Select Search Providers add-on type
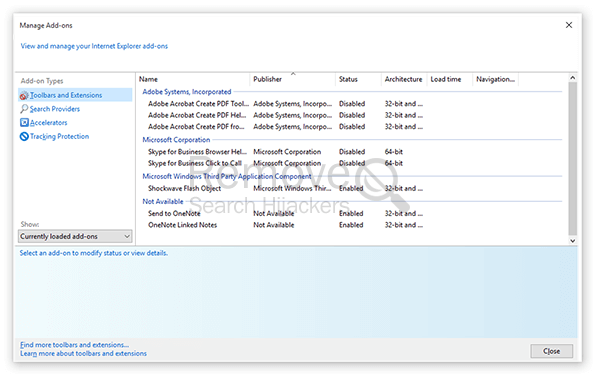 55,109
